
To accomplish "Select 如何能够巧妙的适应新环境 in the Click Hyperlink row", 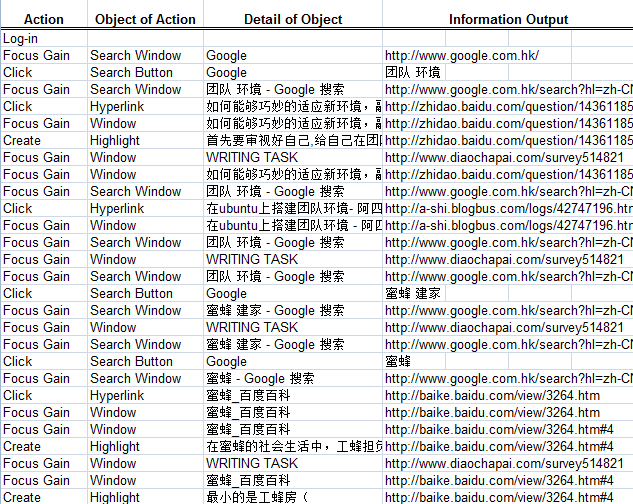I will click(294, 107).
